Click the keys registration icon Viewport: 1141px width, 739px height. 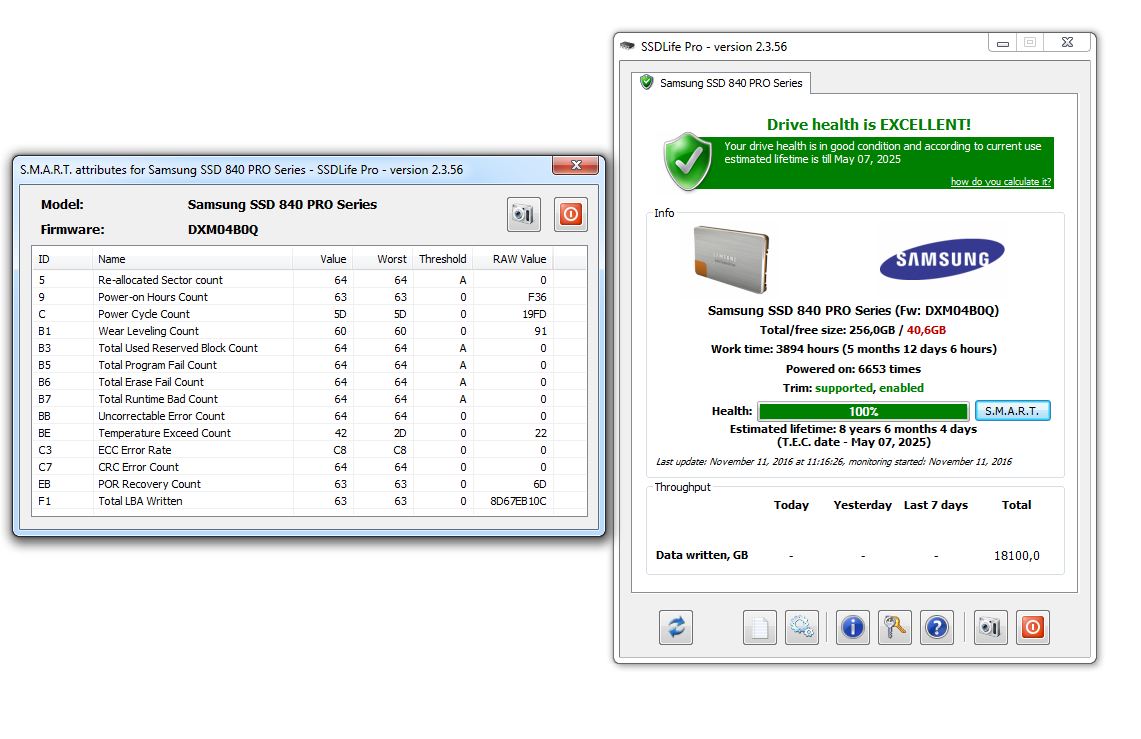tap(894, 627)
